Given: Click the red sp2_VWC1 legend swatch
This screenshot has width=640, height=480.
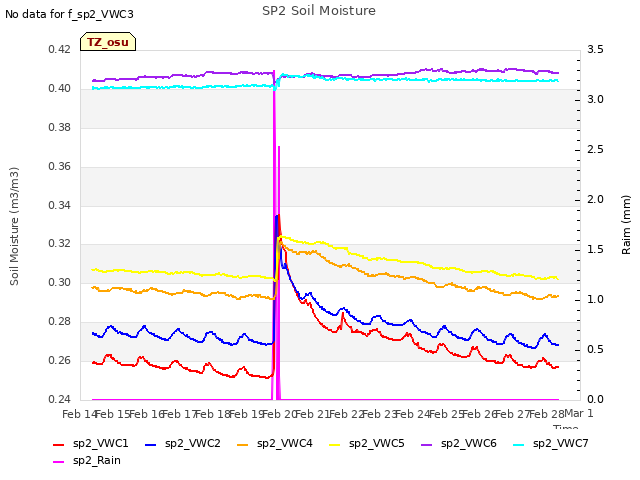Looking at the screenshot, I should click(x=59, y=444).
